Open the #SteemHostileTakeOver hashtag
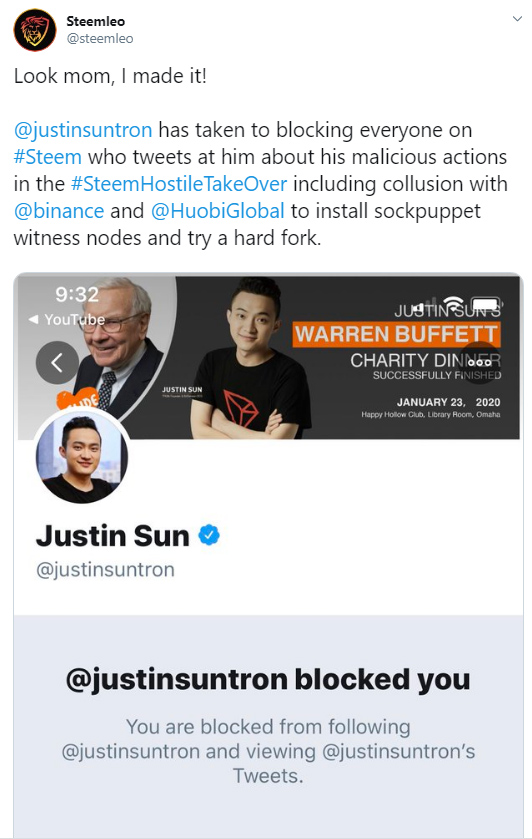Viewport: 532px width, 839px height. click(179, 184)
